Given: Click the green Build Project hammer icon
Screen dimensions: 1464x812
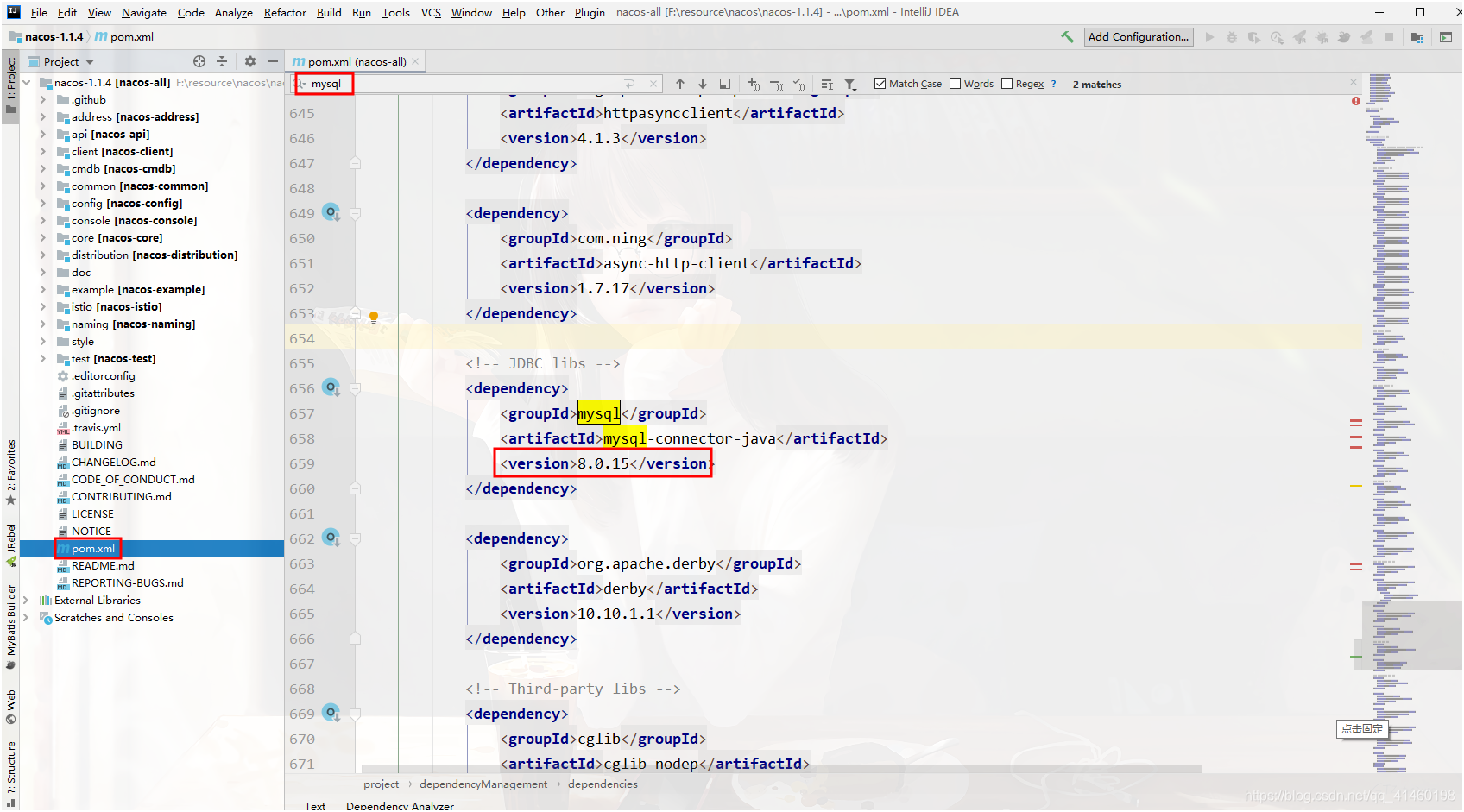Looking at the screenshot, I should (1068, 37).
